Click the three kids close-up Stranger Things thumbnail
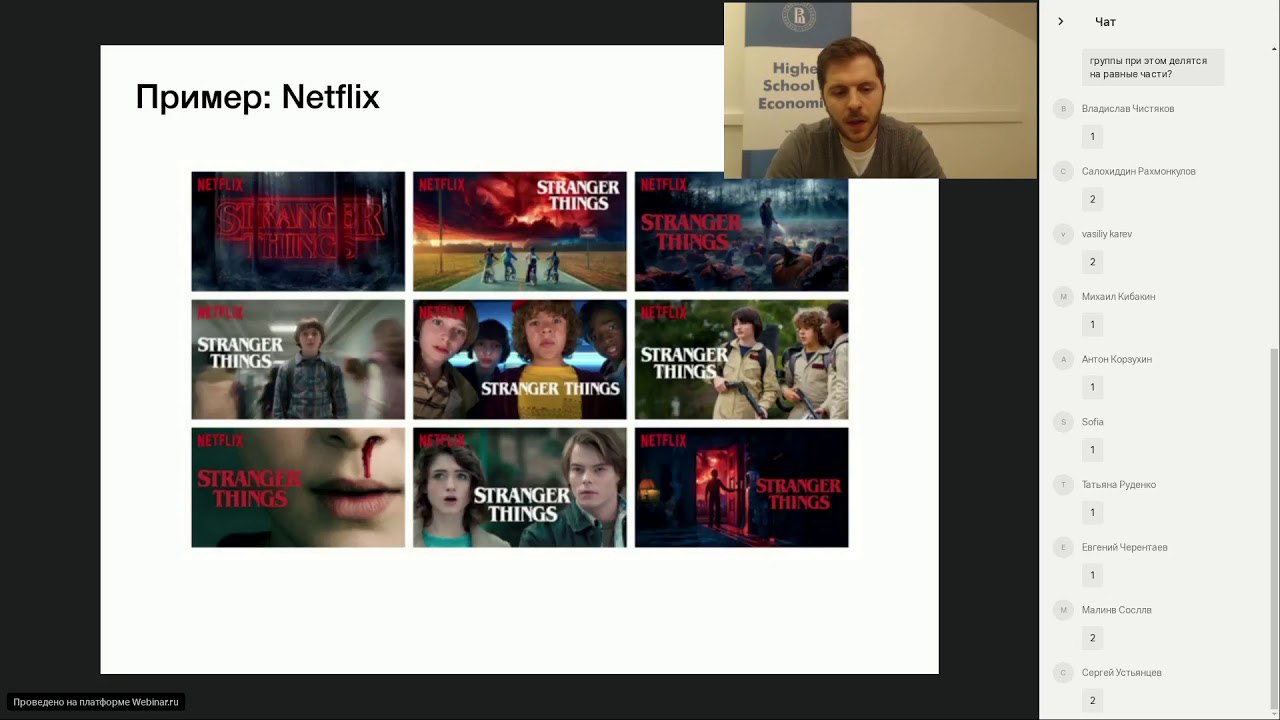Screen dimensions: 1280x720 [x=520, y=359]
